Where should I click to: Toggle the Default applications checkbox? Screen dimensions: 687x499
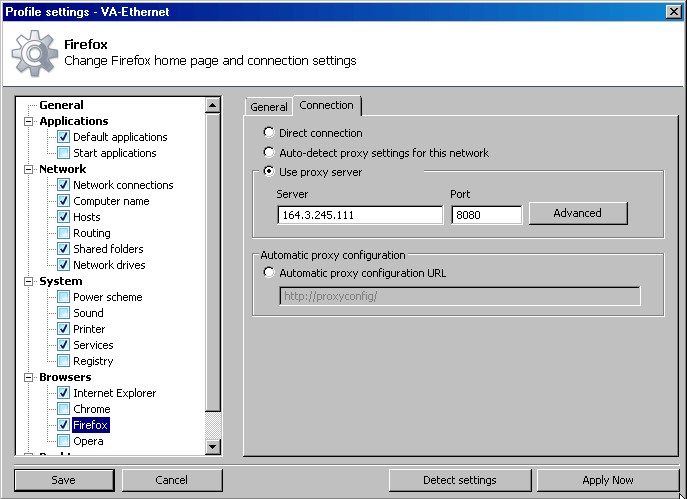[x=63, y=137]
